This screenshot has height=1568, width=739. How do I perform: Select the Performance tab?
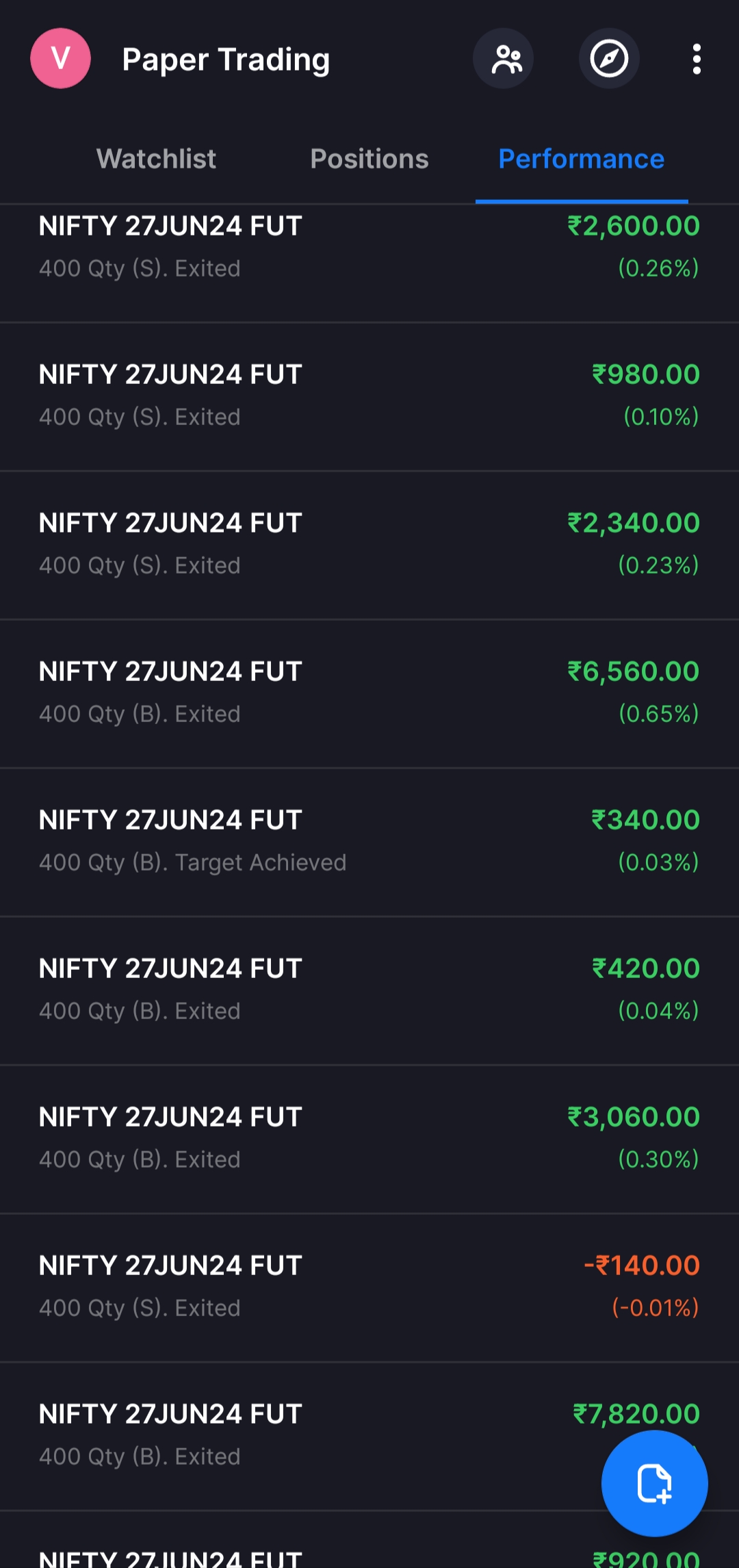581,159
